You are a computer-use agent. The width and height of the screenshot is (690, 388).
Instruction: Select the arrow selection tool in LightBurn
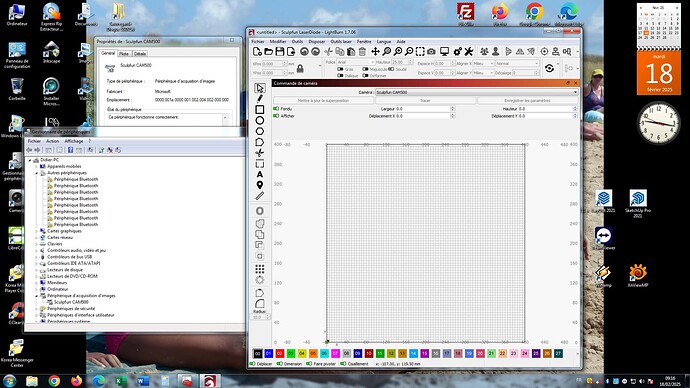coord(260,88)
